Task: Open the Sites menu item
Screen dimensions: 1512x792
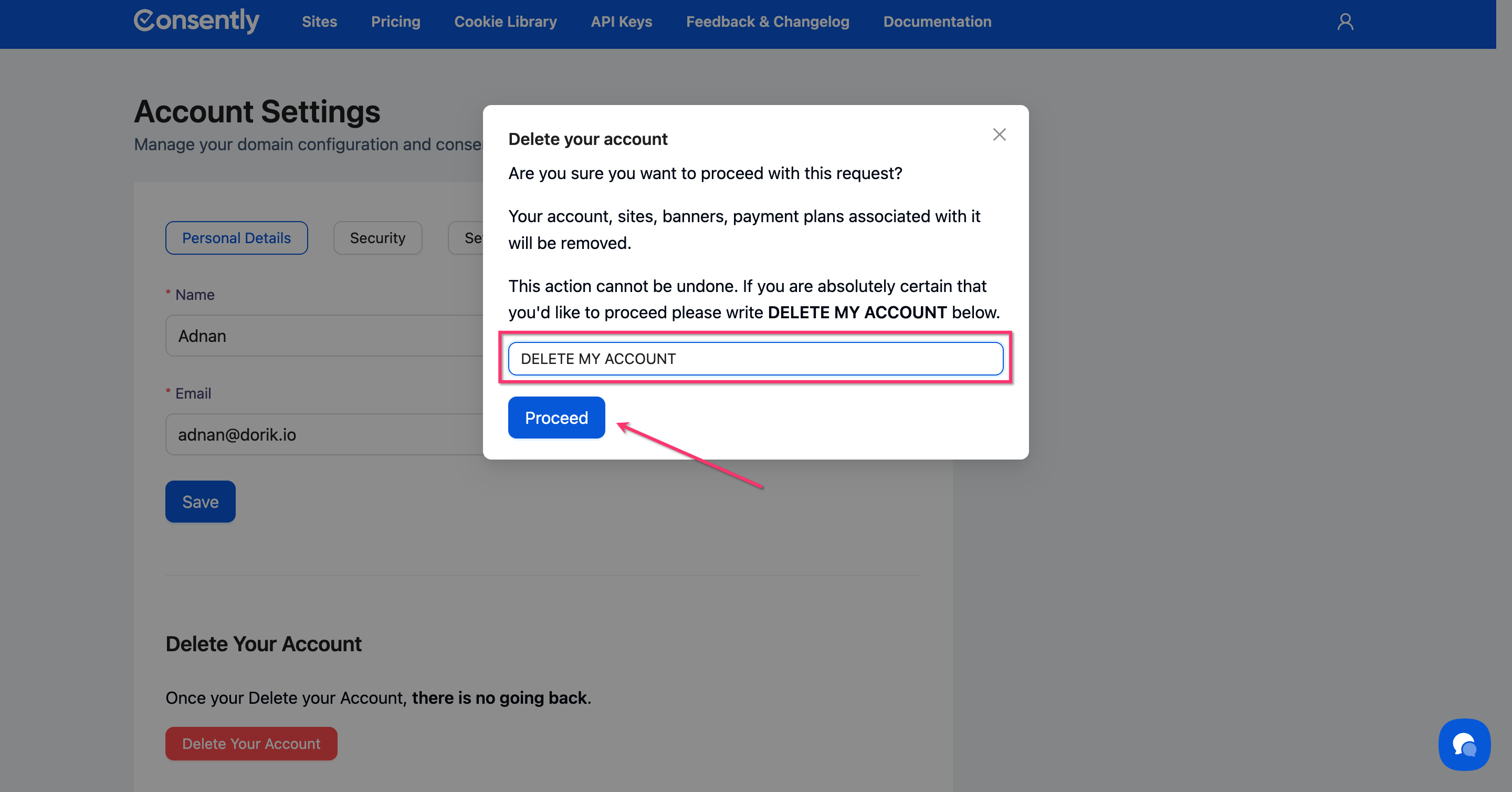Action: [x=319, y=22]
